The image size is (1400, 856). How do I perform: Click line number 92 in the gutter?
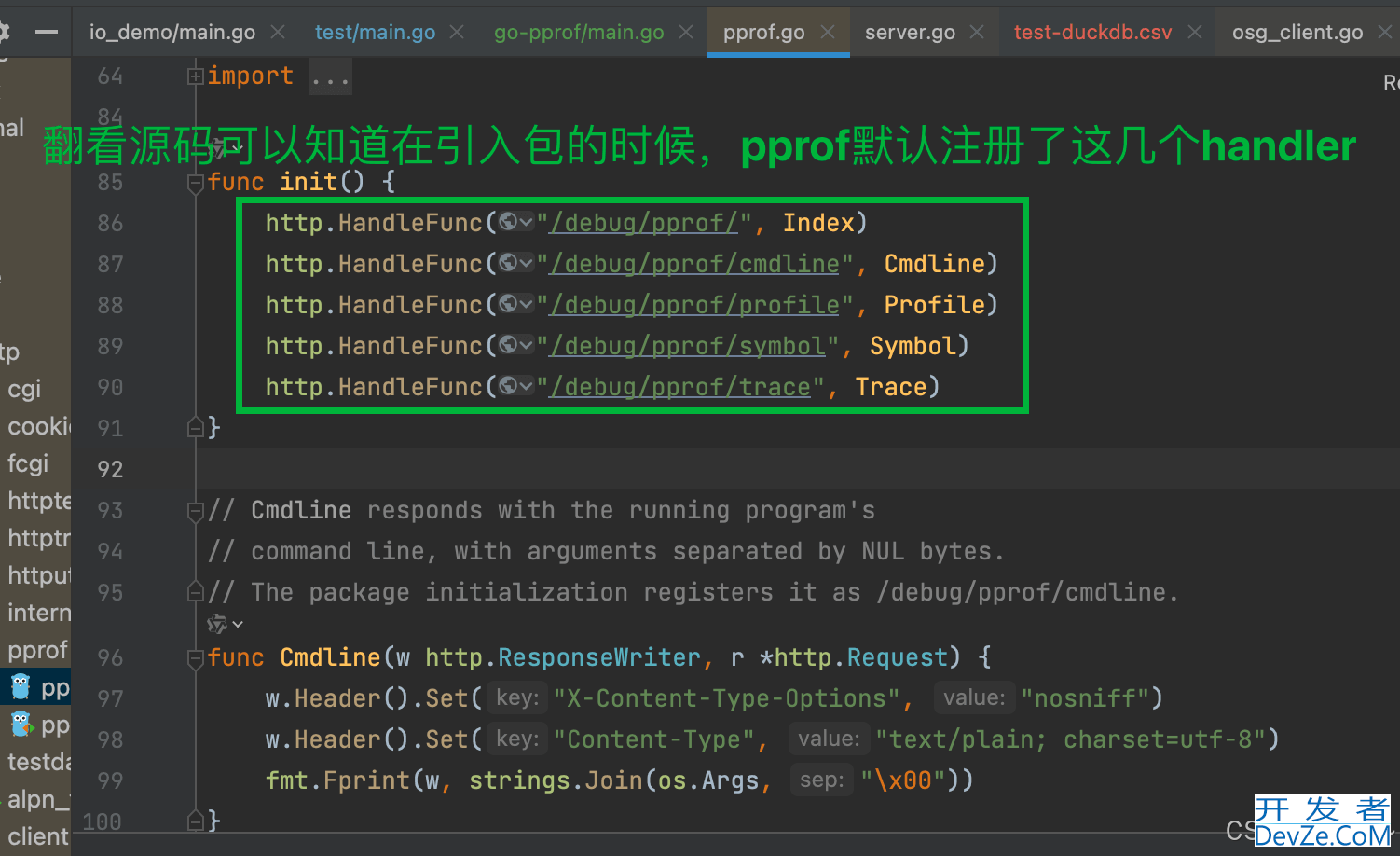point(110,469)
